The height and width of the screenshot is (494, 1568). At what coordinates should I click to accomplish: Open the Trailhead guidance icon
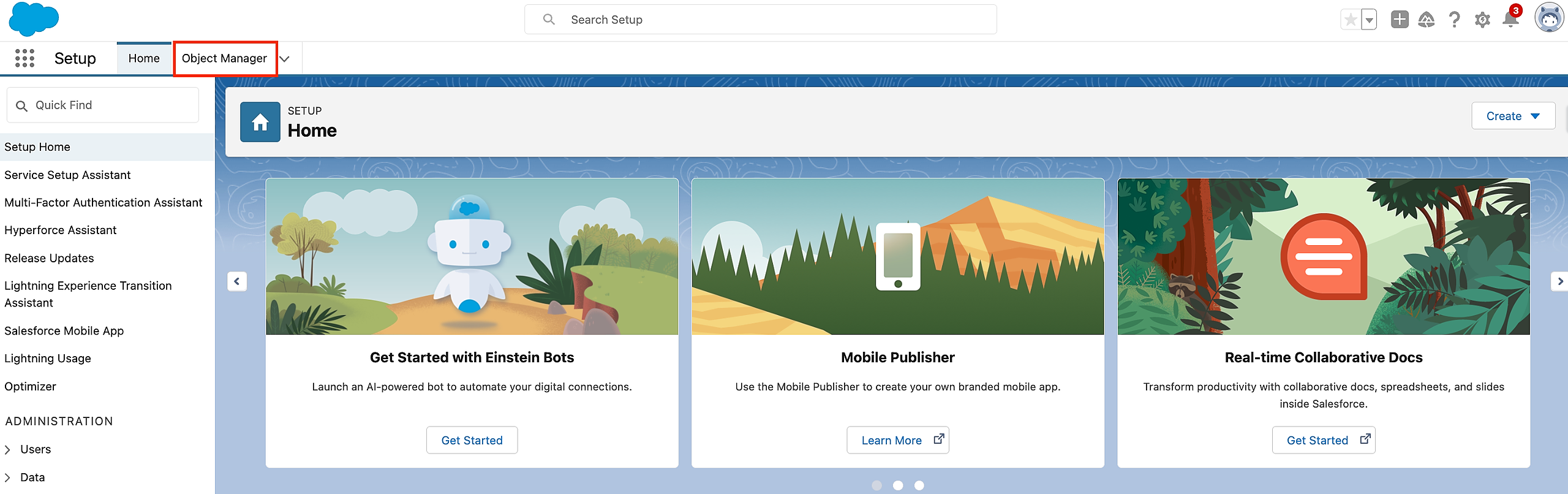(1427, 20)
